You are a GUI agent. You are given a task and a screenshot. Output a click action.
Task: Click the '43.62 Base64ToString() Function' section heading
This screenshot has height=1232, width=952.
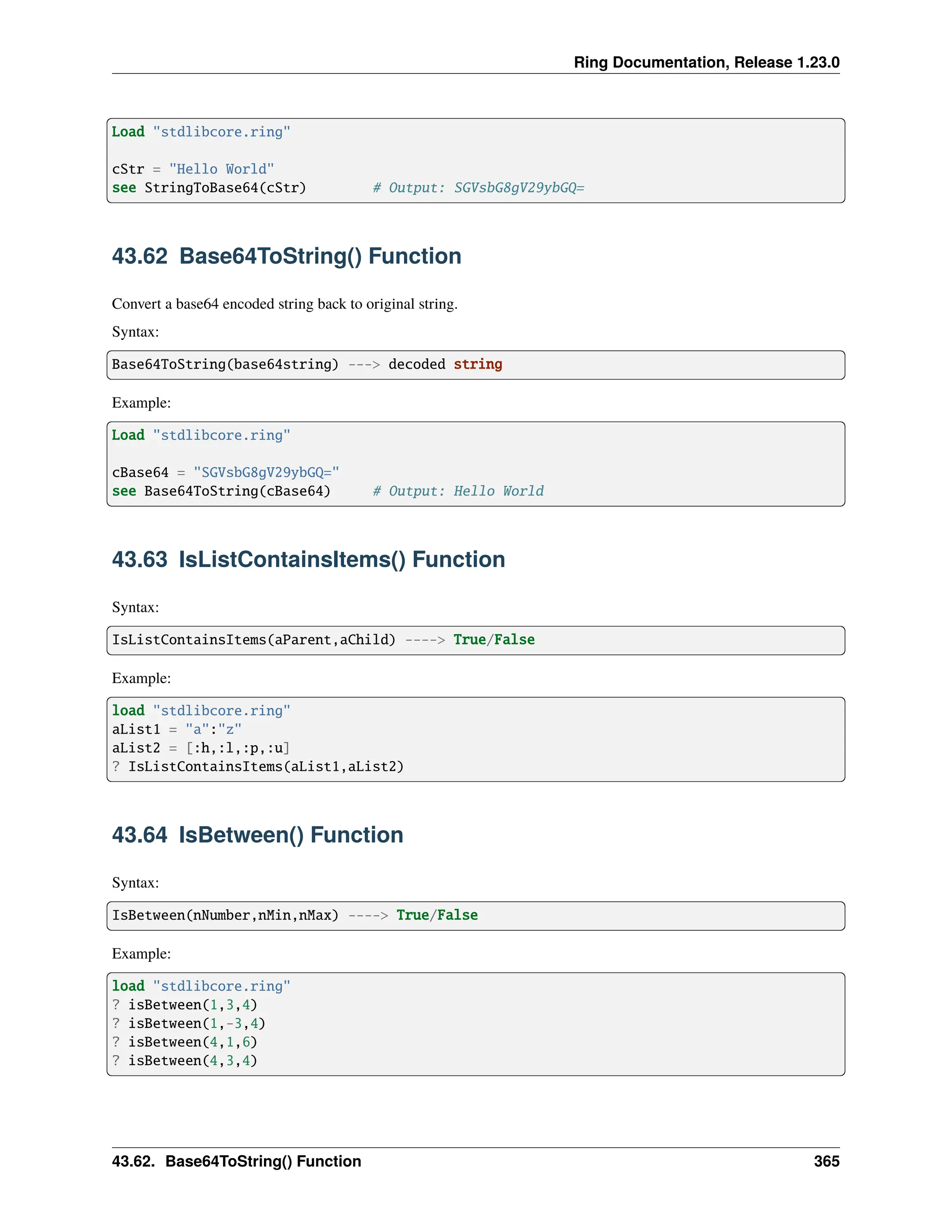[286, 256]
